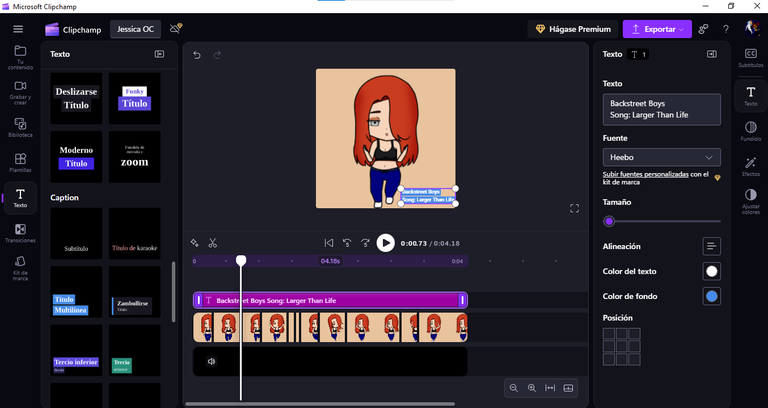768x408 pixels.
Task: Open the blue Color de fondo swatch
Action: click(711, 296)
